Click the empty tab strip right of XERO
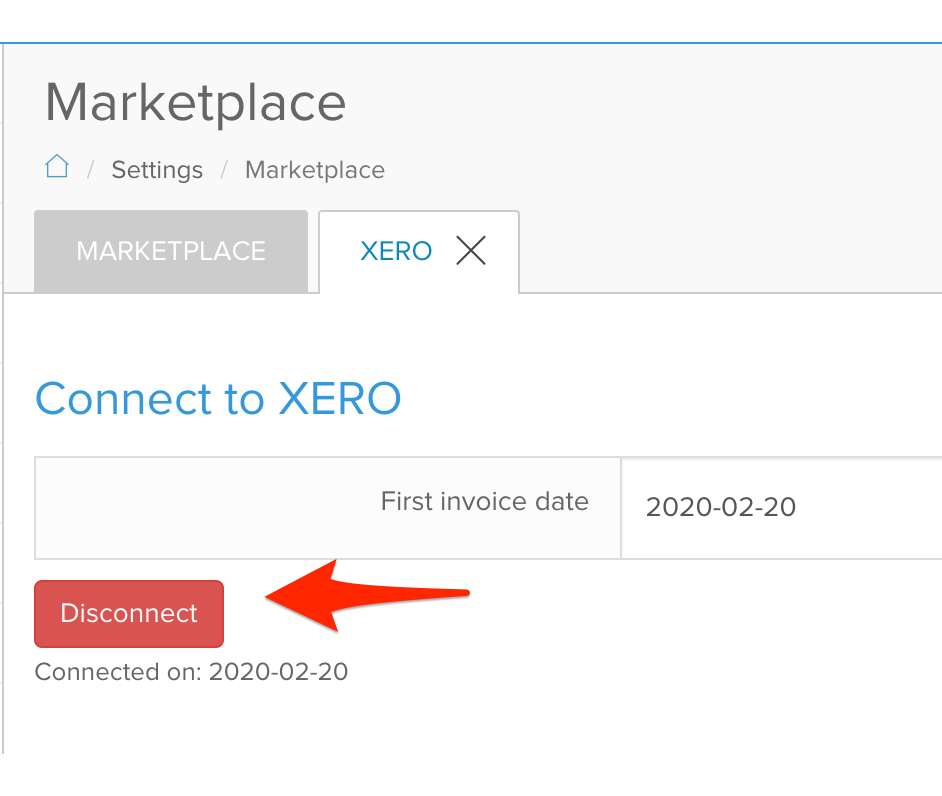 730,255
